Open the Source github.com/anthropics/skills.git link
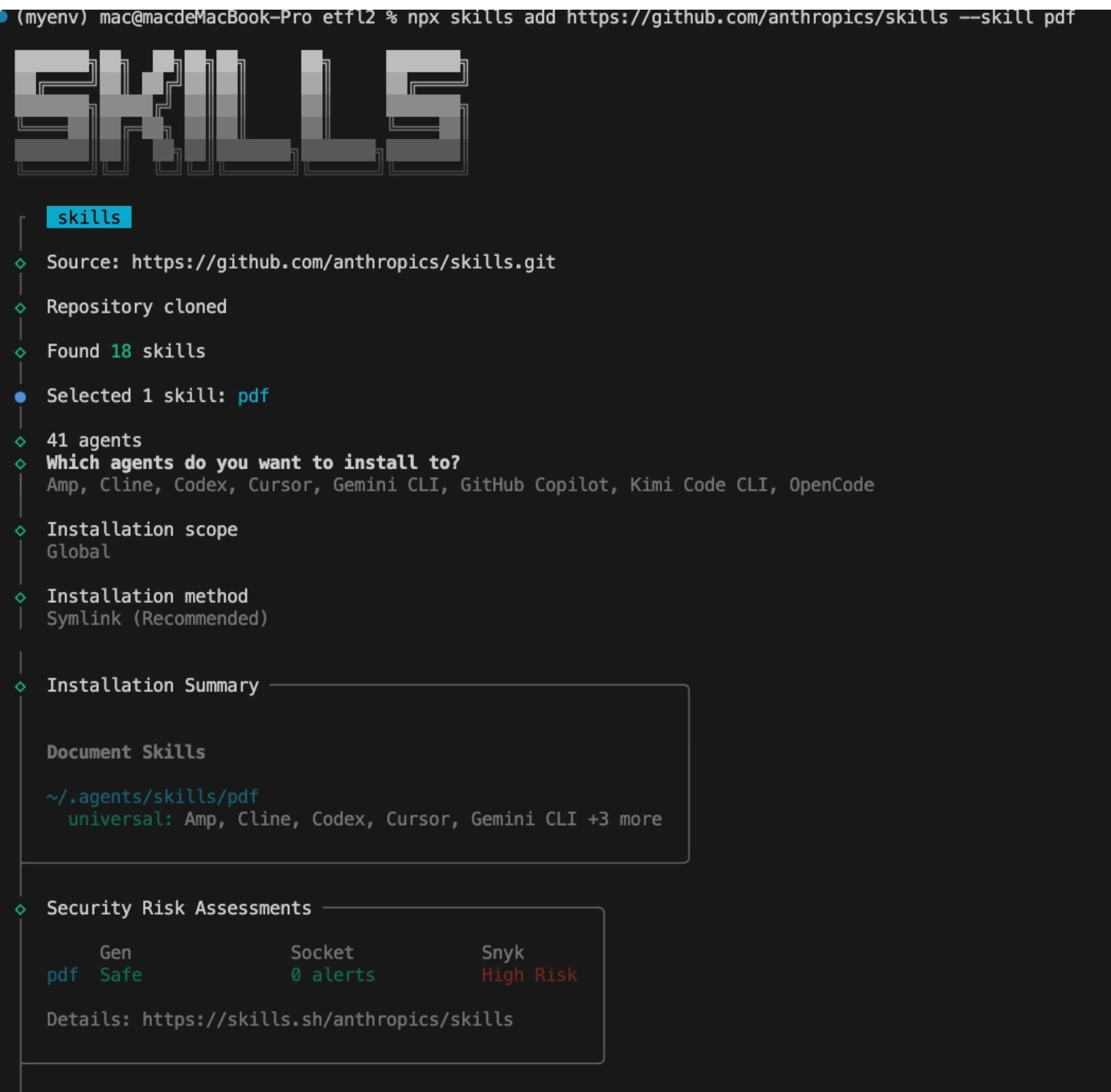The image size is (1111, 1092). tap(343, 262)
